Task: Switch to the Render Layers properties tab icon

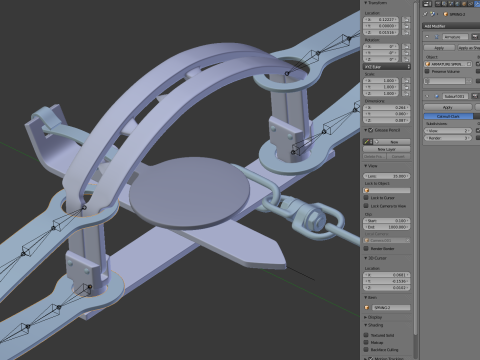Action: click(444, 4)
